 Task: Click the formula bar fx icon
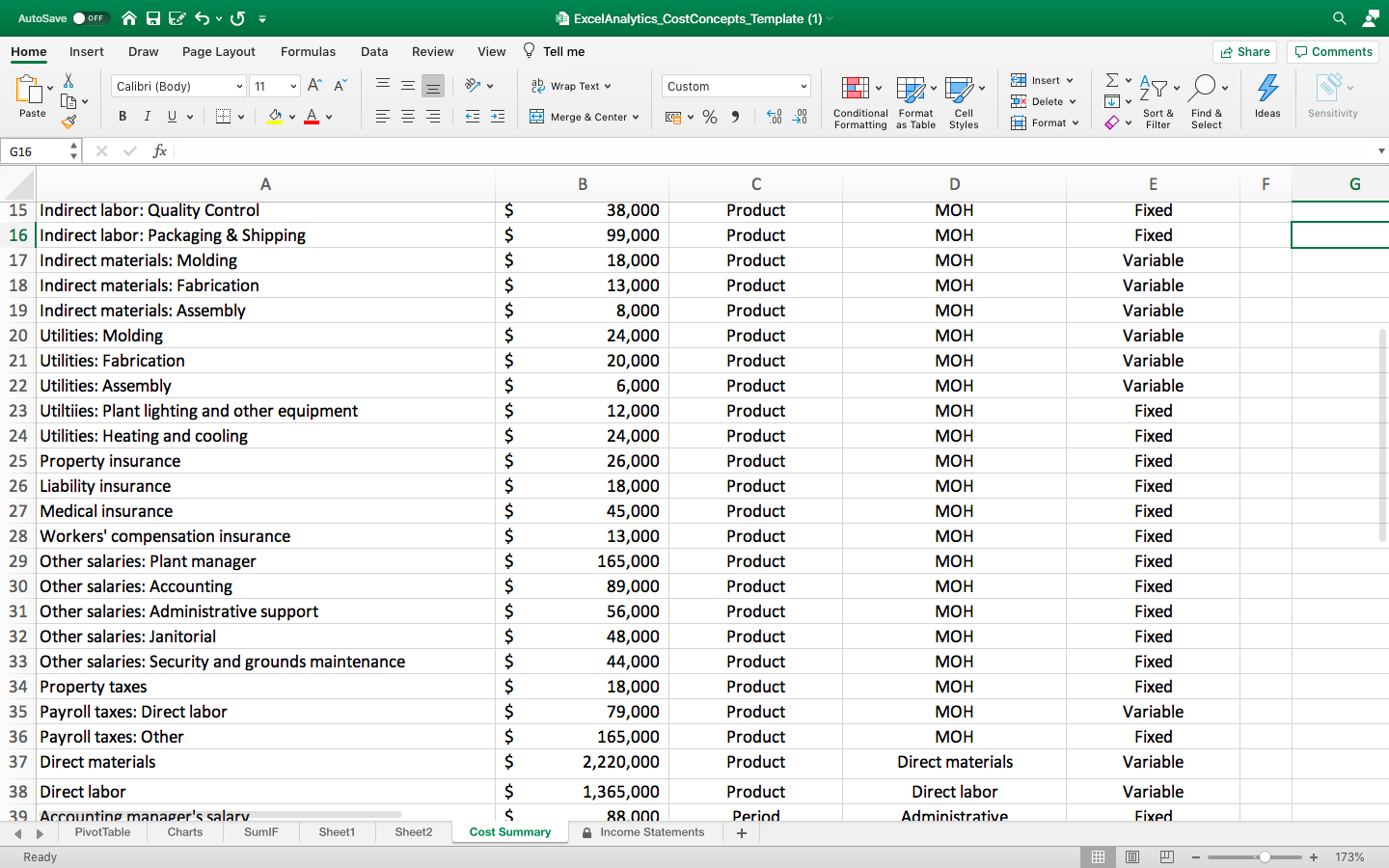click(160, 151)
